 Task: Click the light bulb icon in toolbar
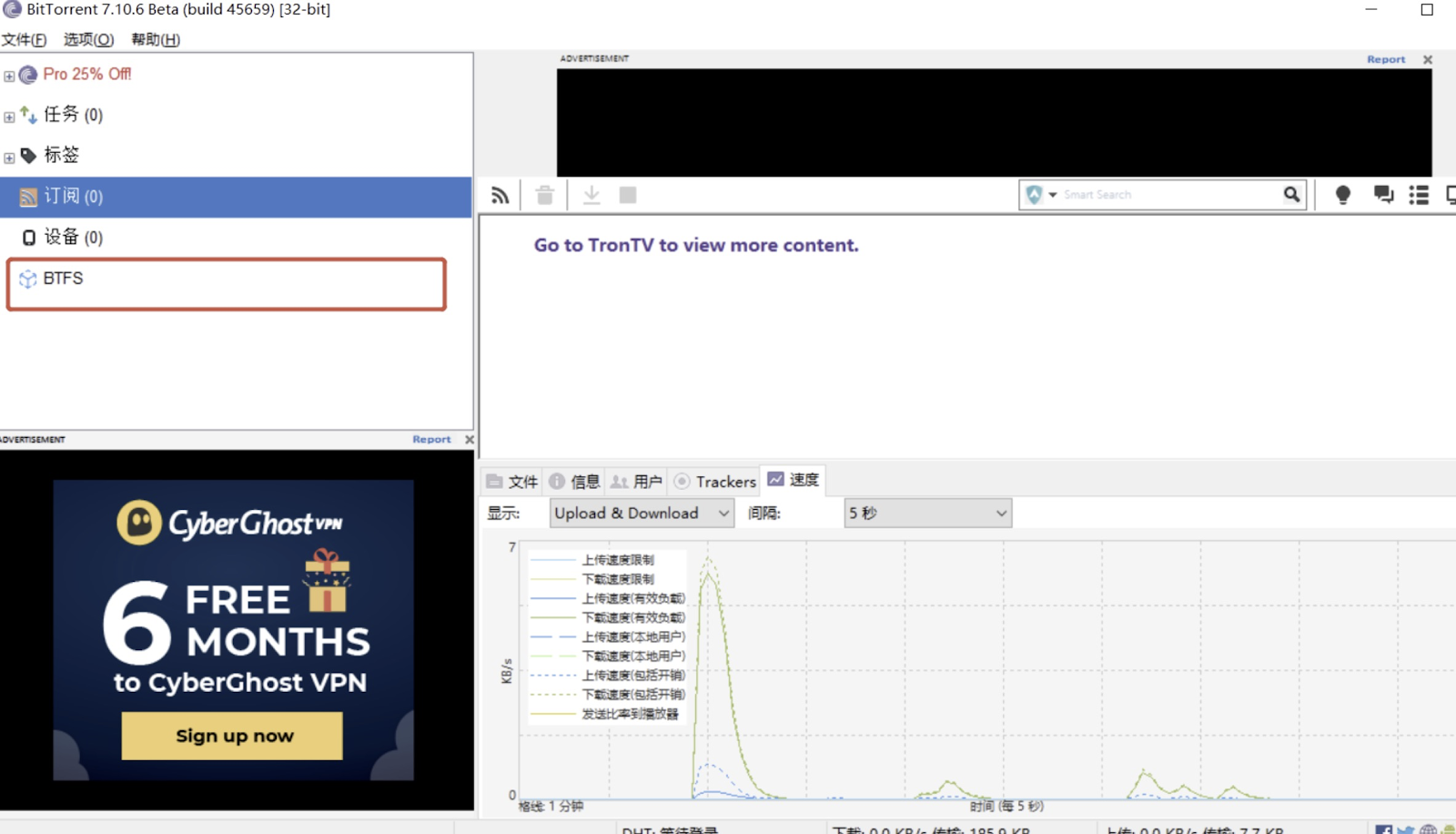[1342, 195]
